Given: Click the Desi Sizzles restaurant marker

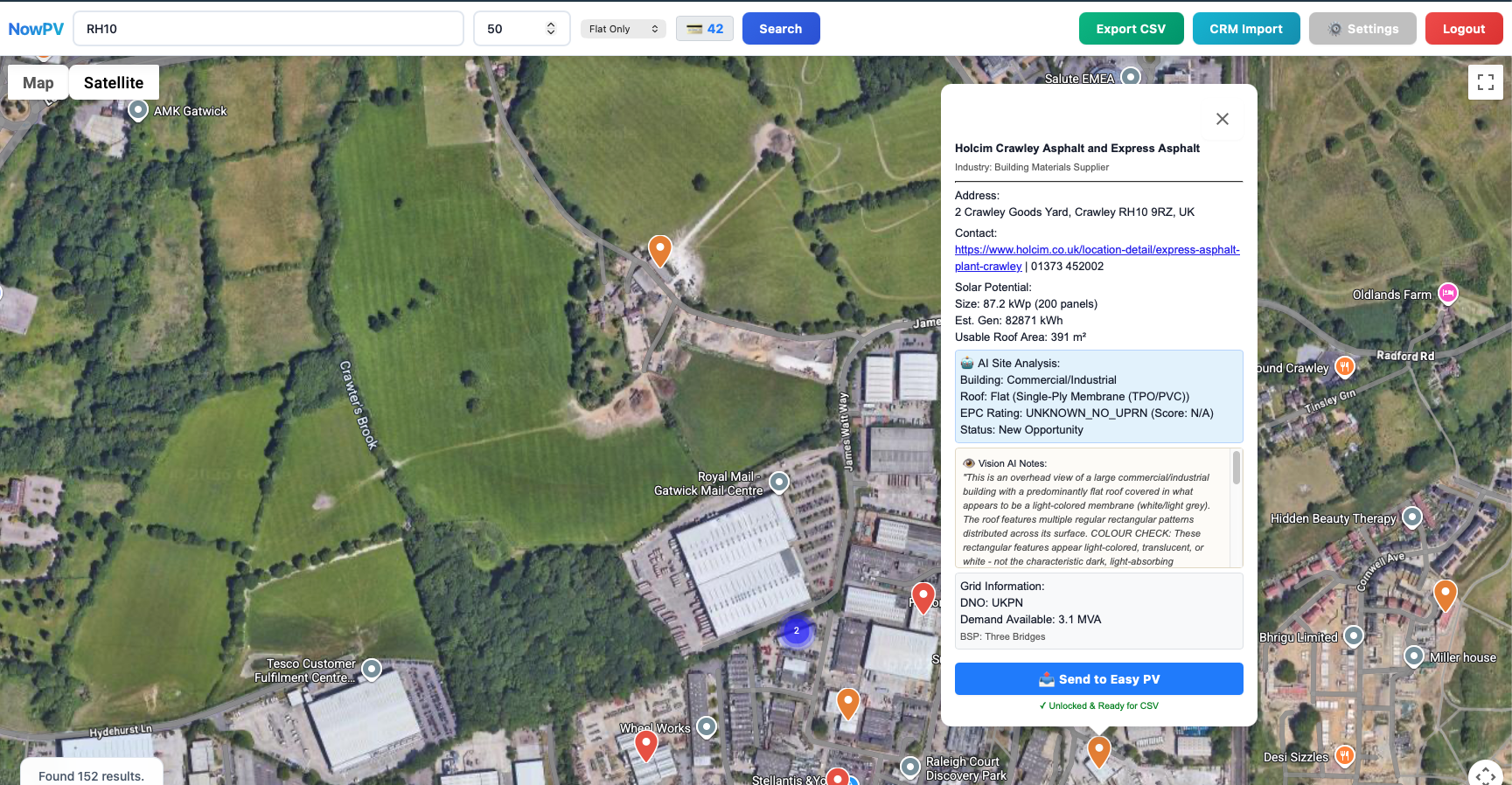Looking at the screenshot, I should coord(1345,755).
